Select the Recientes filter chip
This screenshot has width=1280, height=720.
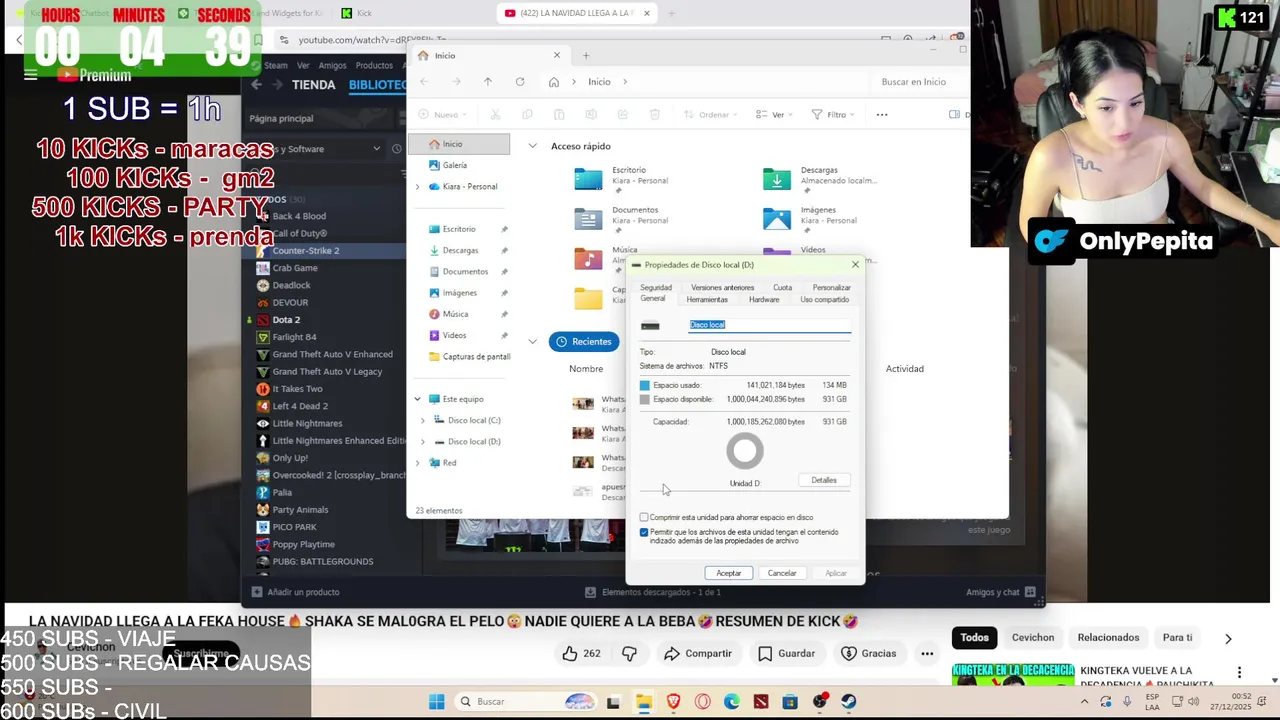point(584,342)
